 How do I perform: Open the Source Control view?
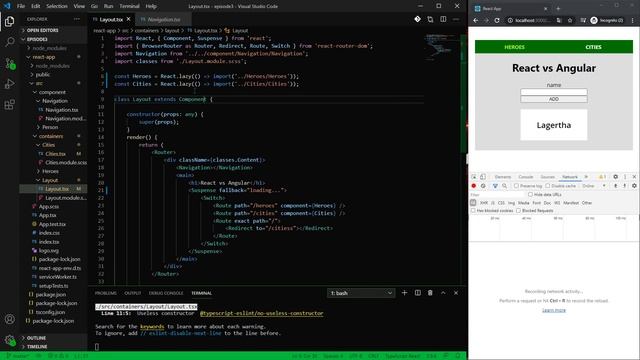[x=10, y=63]
